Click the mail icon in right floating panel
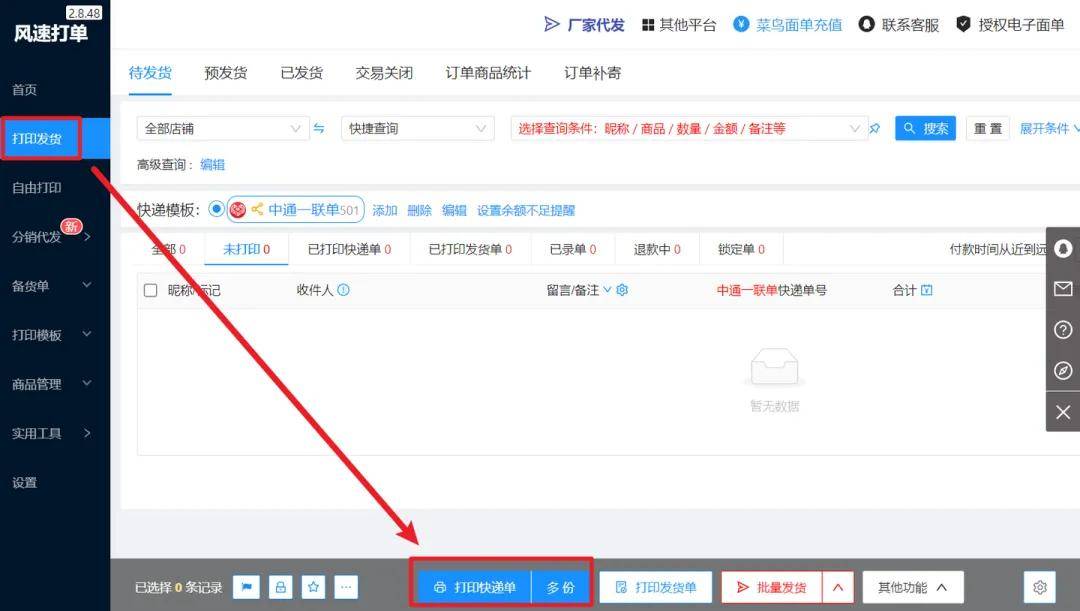Viewport: 1080px width, 611px height. point(1063,289)
